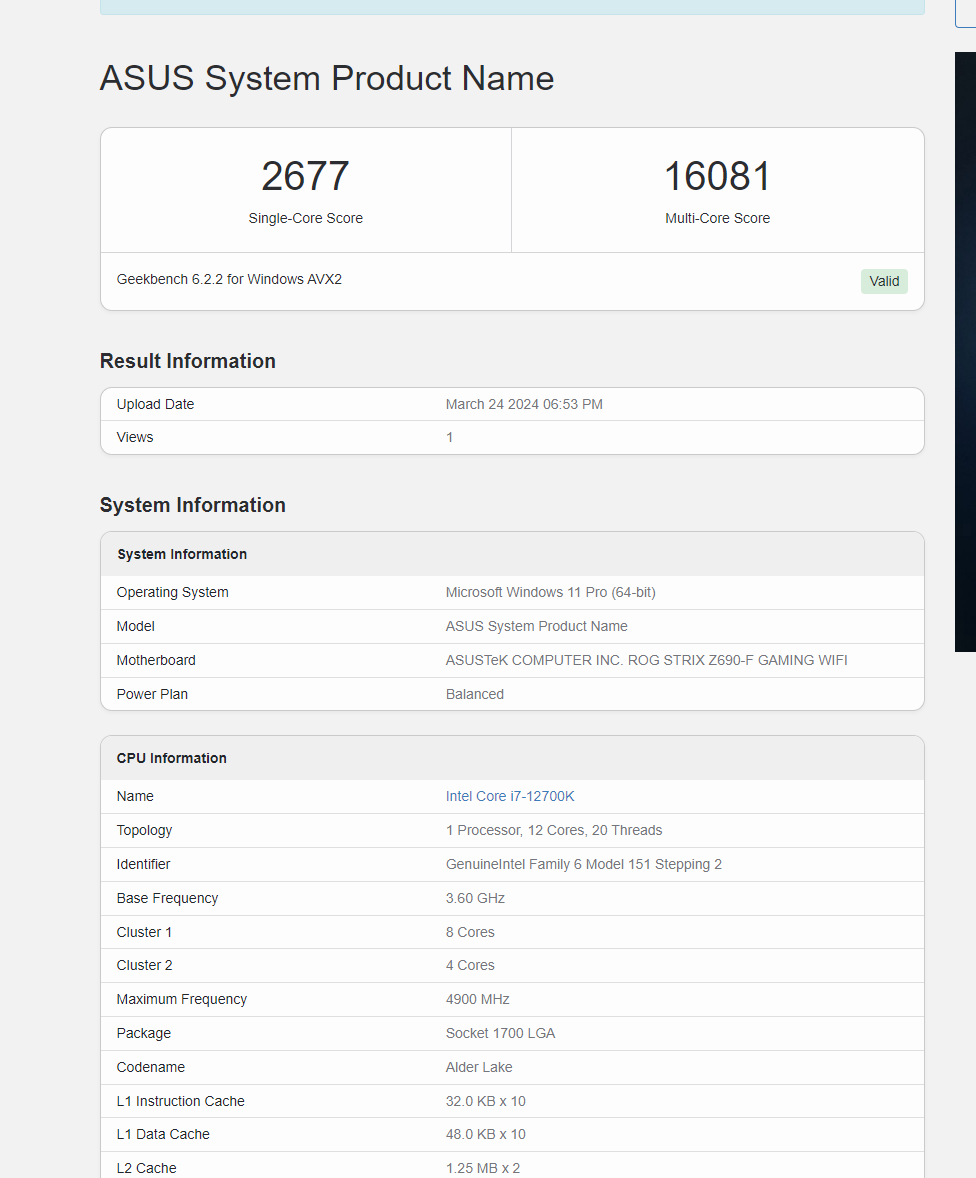Click the Topology row label

[144, 830]
